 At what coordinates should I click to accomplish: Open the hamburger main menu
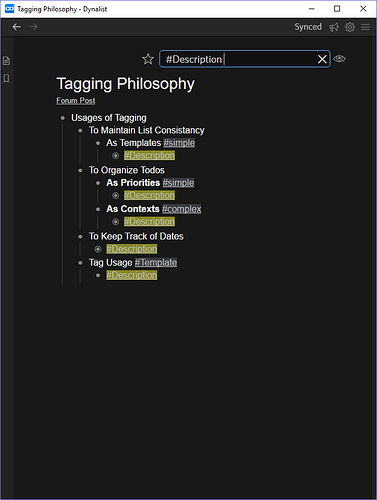click(365, 27)
